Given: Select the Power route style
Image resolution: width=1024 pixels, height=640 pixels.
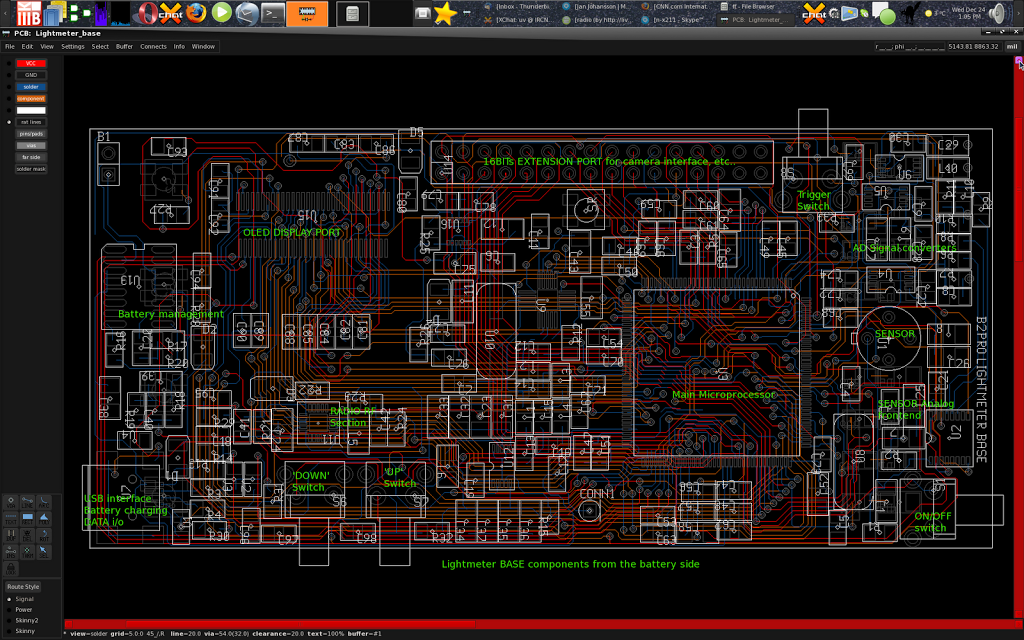Looking at the screenshot, I should [x=23, y=609].
